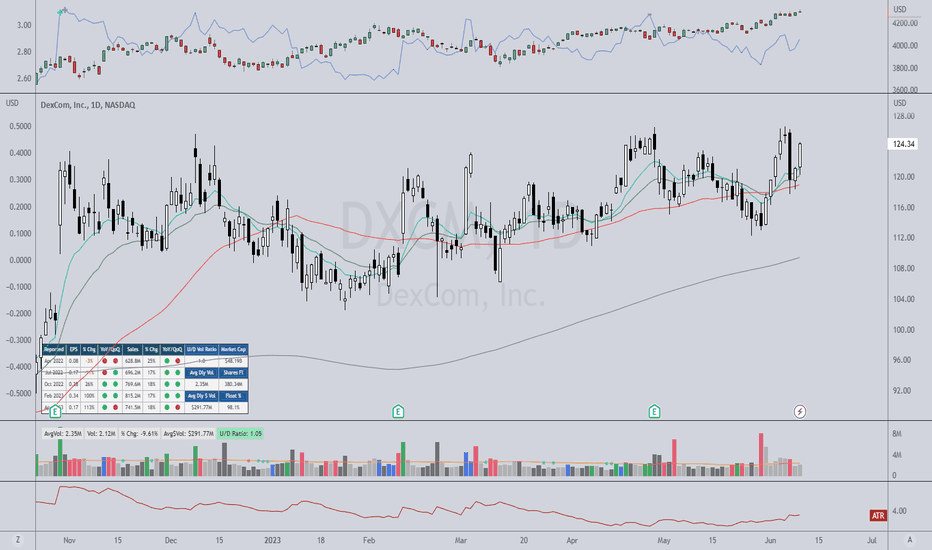This screenshot has height=550, width=932.
Task: Click the Nov label on time axis
Action: point(69,540)
